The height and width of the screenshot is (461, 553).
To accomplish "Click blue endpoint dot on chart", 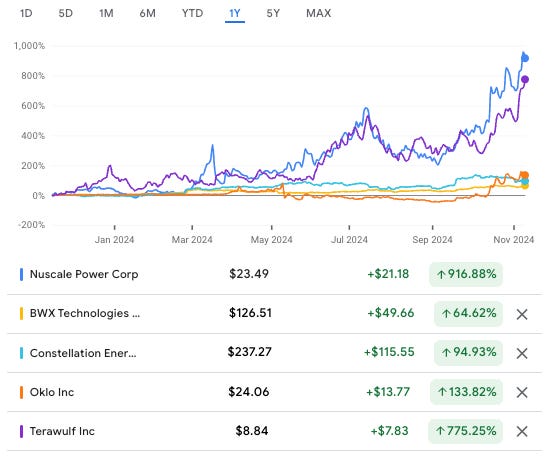I will tap(525, 59).
